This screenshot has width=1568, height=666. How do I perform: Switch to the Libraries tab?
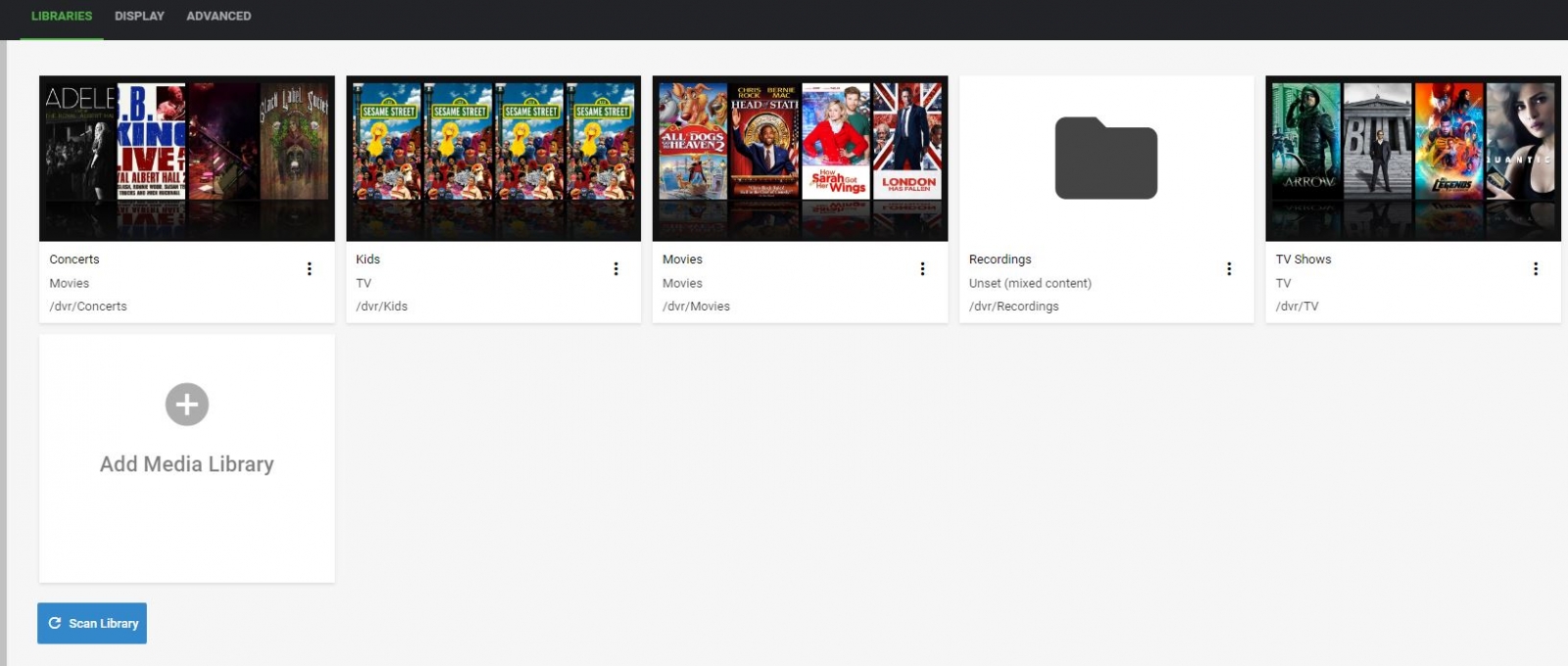pyautogui.click(x=62, y=17)
